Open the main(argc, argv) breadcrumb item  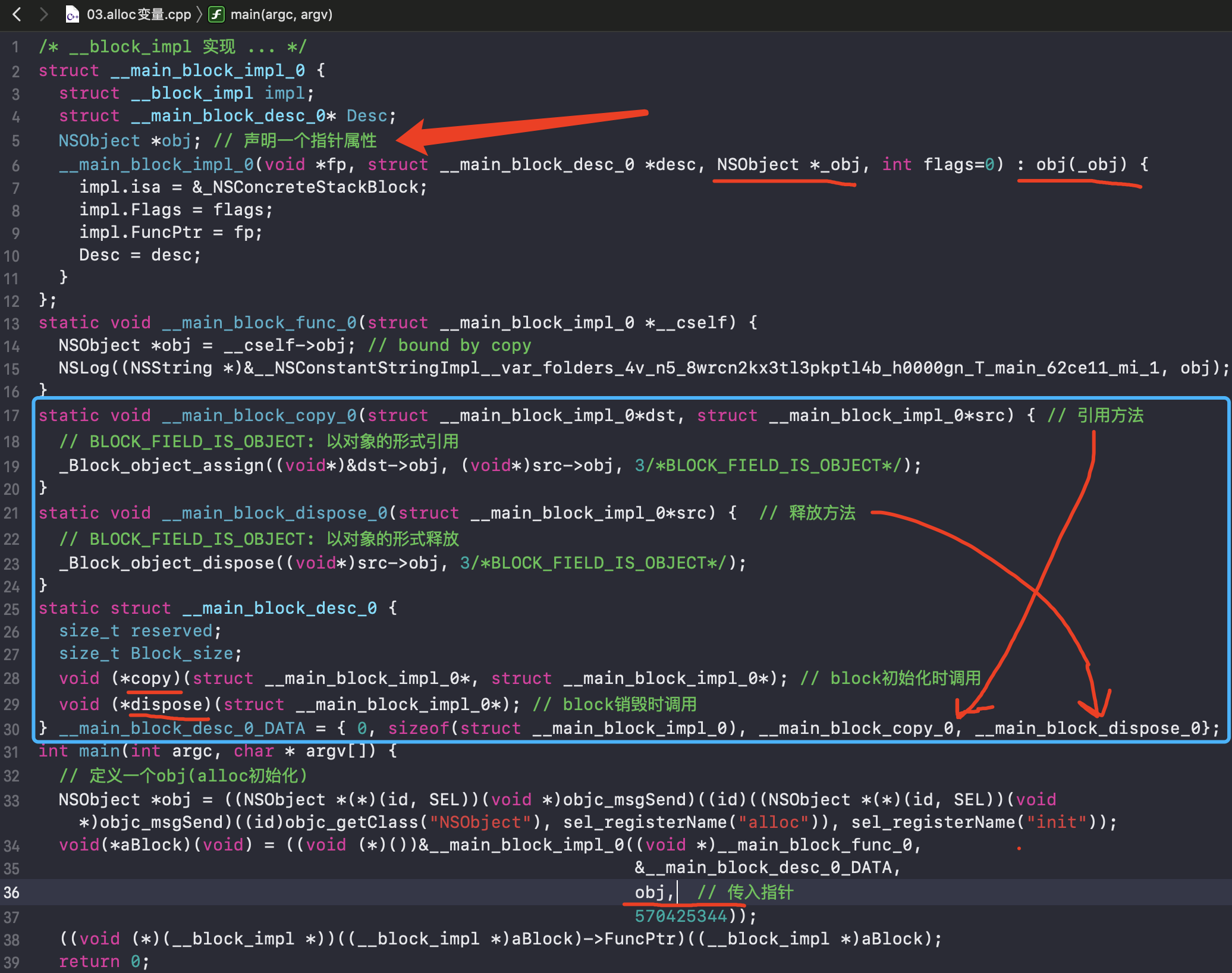281,15
